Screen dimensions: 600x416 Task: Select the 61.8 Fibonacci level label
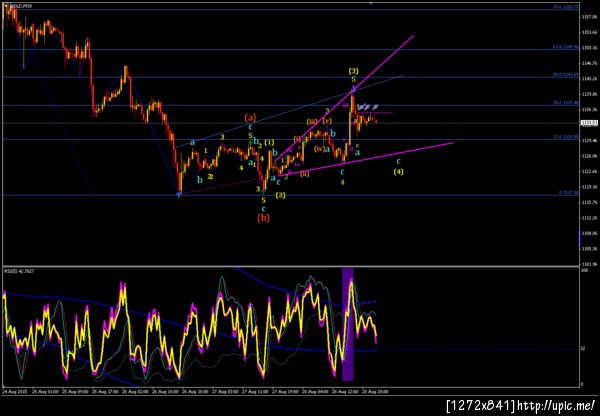(566, 47)
